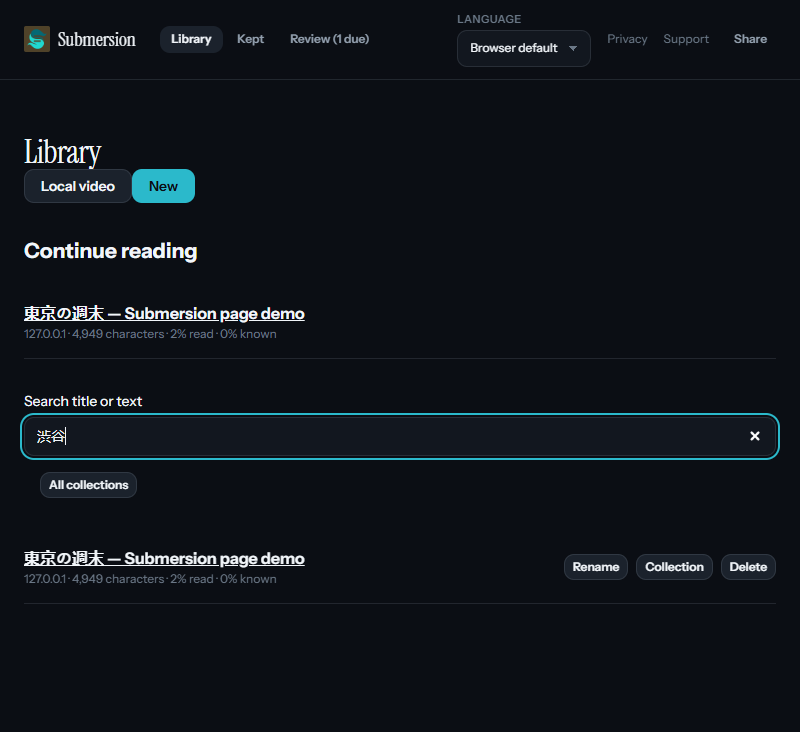Click the Share button
The width and height of the screenshot is (800, 732).
pyautogui.click(x=750, y=39)
